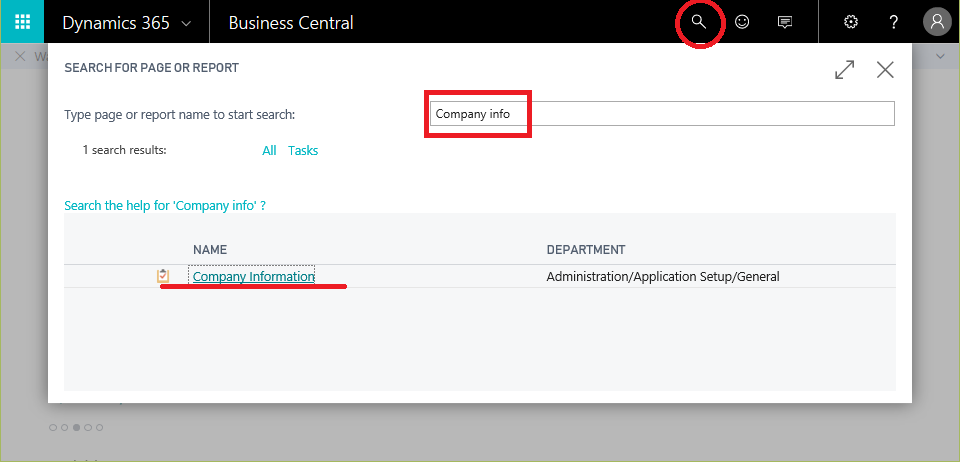Click the chat message icon
Image resolution: width=960 pixels, height=462 pixels.
pos(786,22)
